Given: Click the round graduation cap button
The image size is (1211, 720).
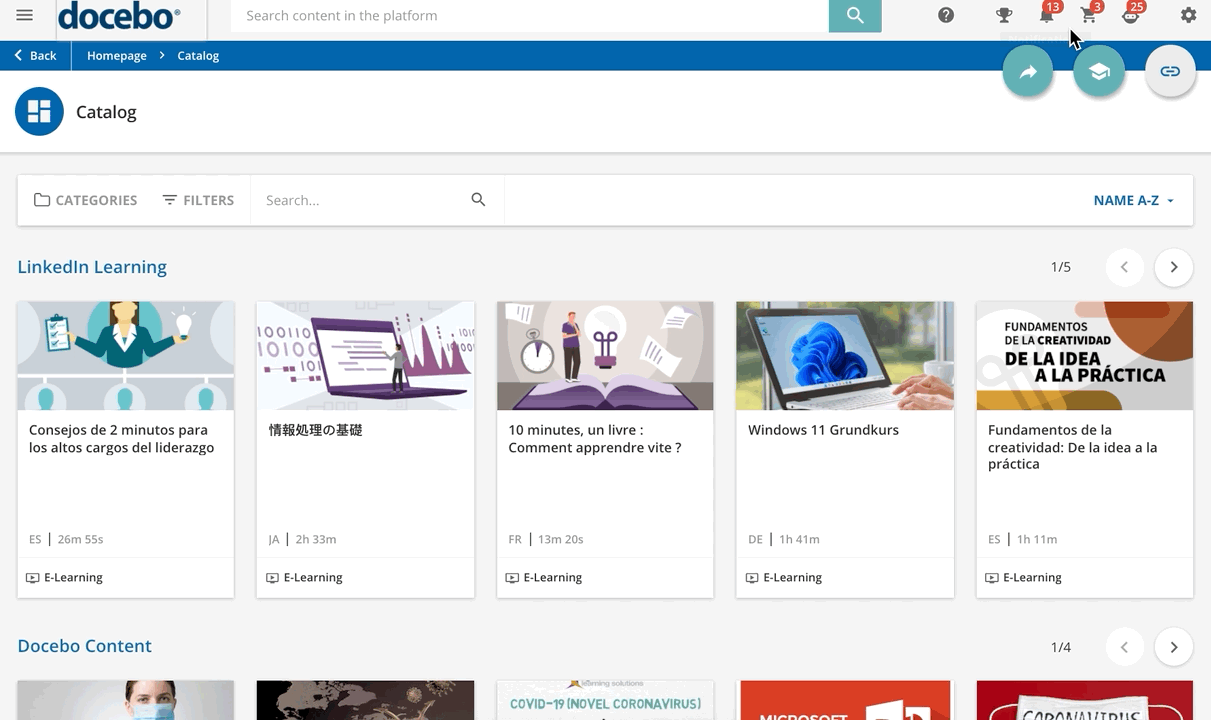Looking at the screenshot, I should (1099, 72).
